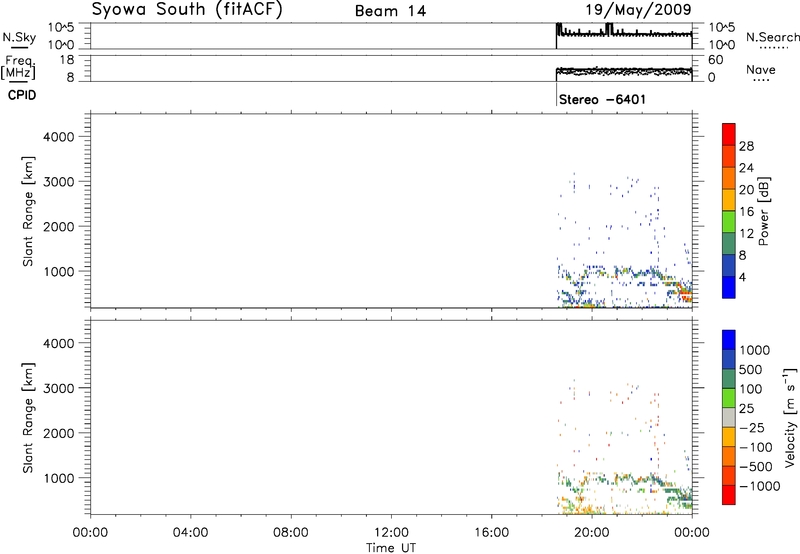Click the 'Slant Range [km]' label of velocity panel
Viewport: 800px width, 554px height.
[x=28, y=418]
